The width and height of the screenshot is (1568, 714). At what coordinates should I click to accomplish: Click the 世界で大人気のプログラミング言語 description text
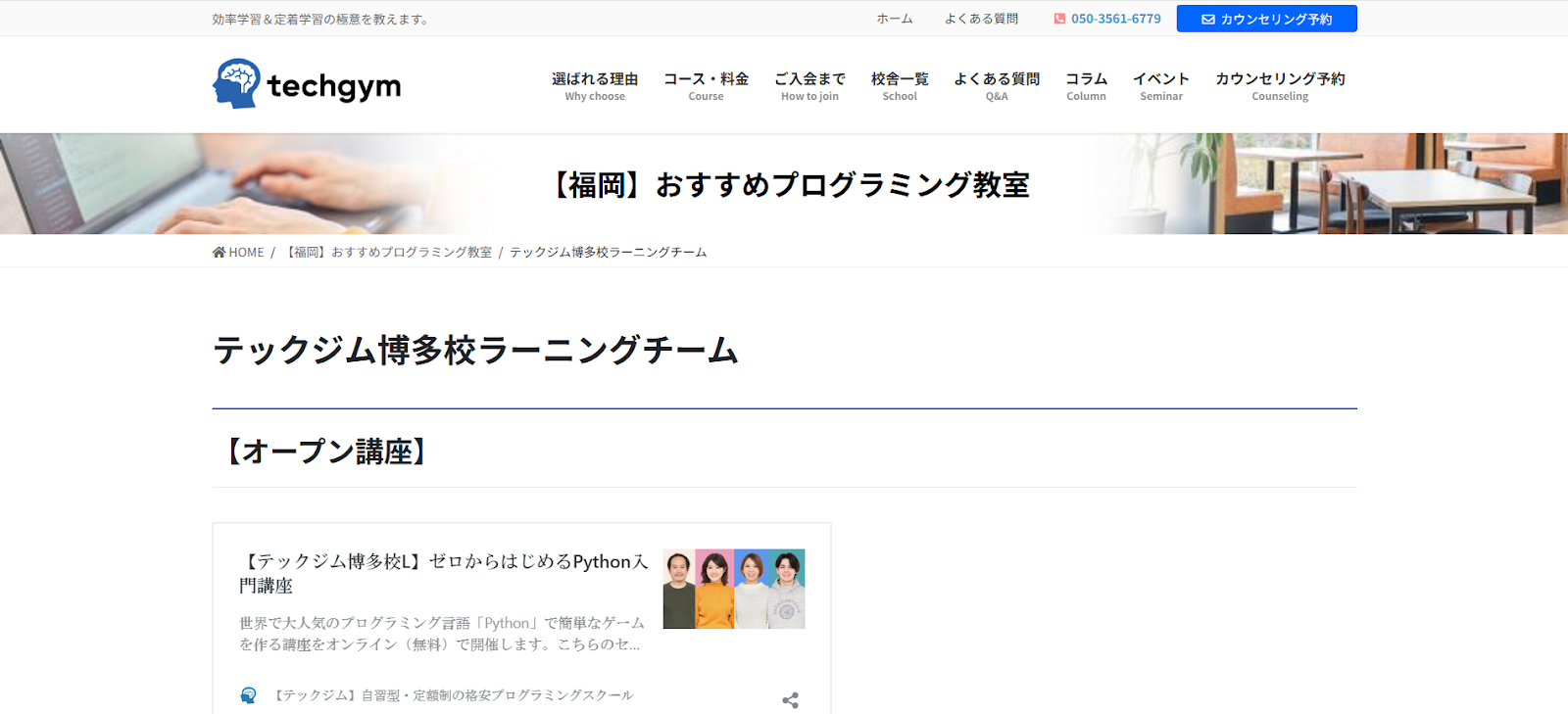coord(442,634)
